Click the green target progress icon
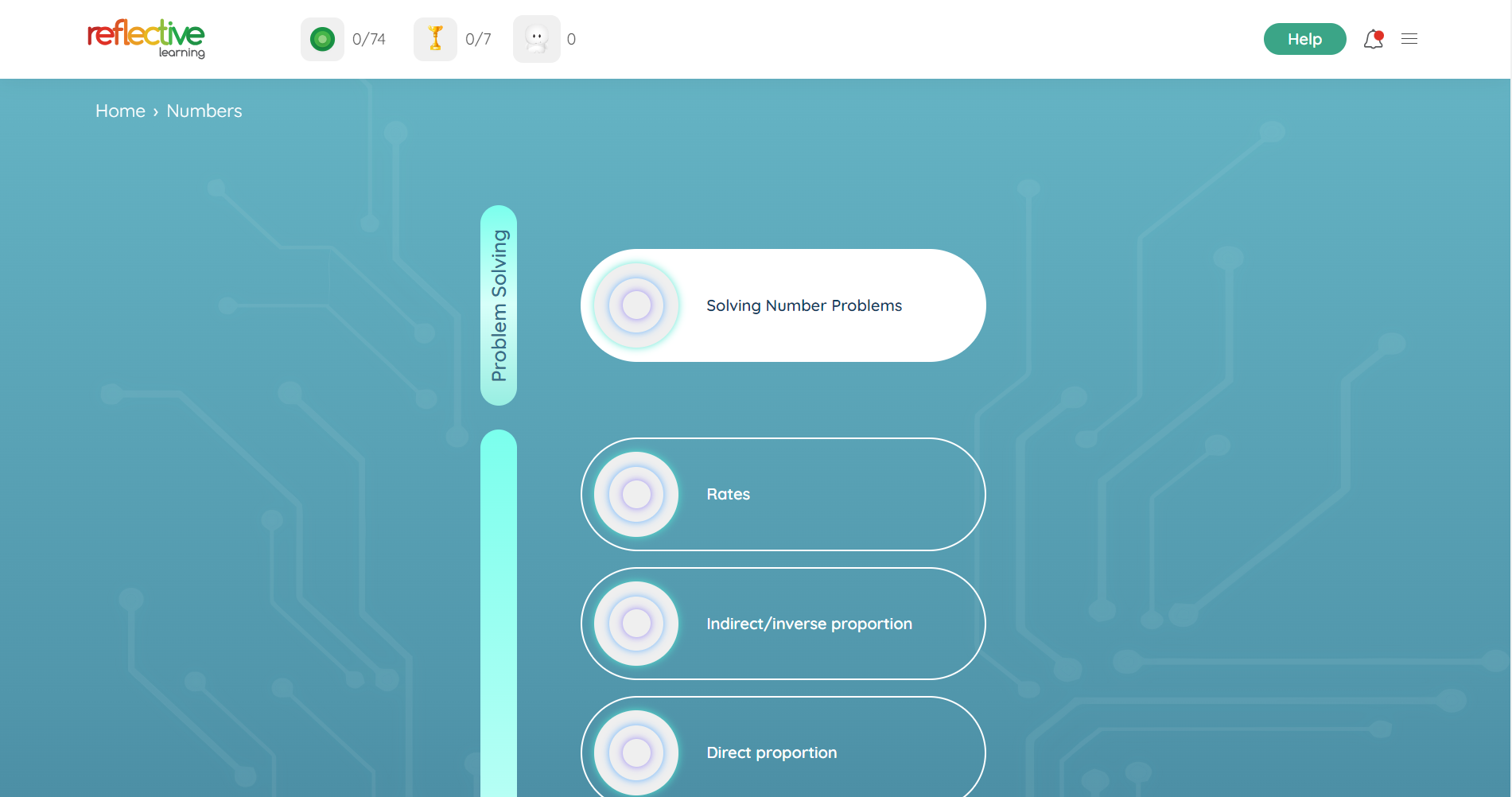Screen dimensions: 1512x797 tap(322, 39)
